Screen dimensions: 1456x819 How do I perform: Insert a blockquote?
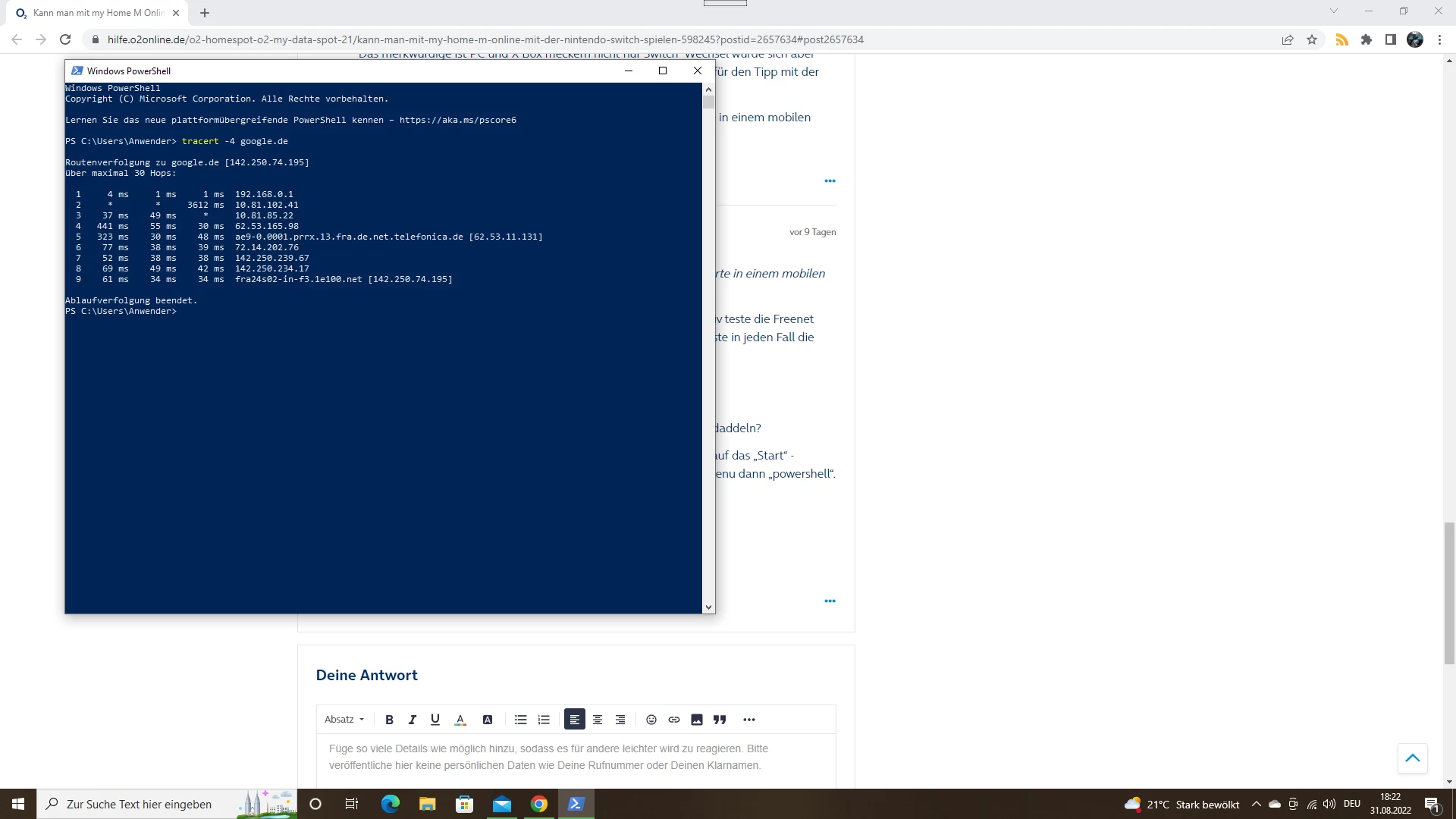point(720,720)
